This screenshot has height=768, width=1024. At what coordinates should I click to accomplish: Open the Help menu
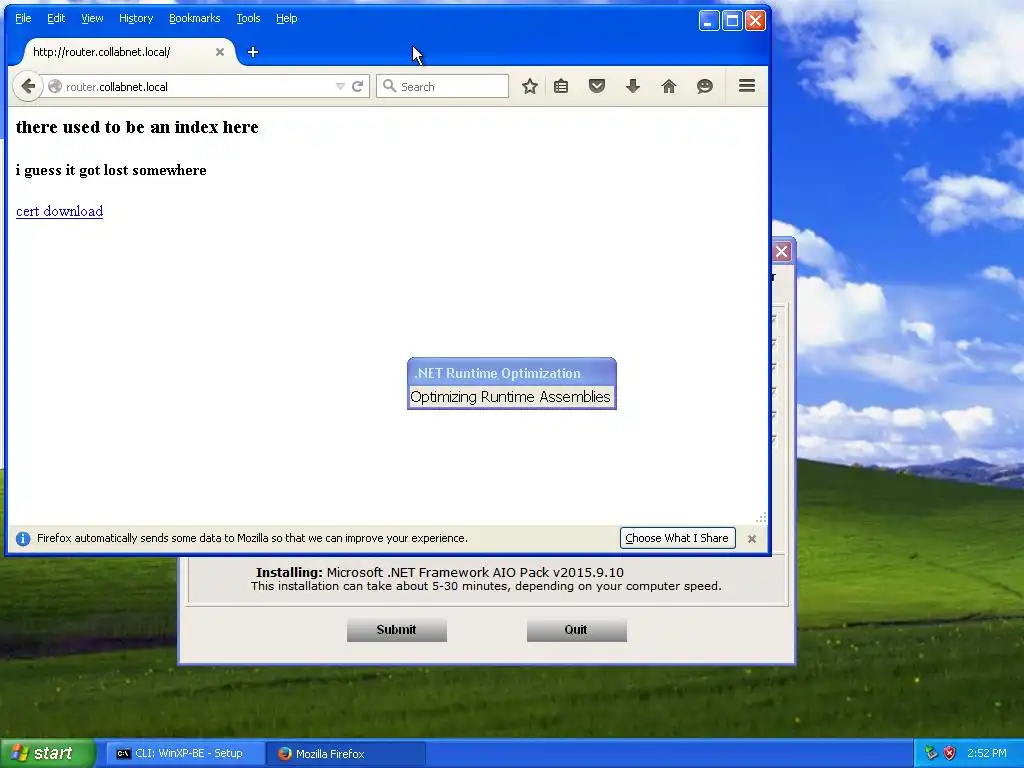287,18
